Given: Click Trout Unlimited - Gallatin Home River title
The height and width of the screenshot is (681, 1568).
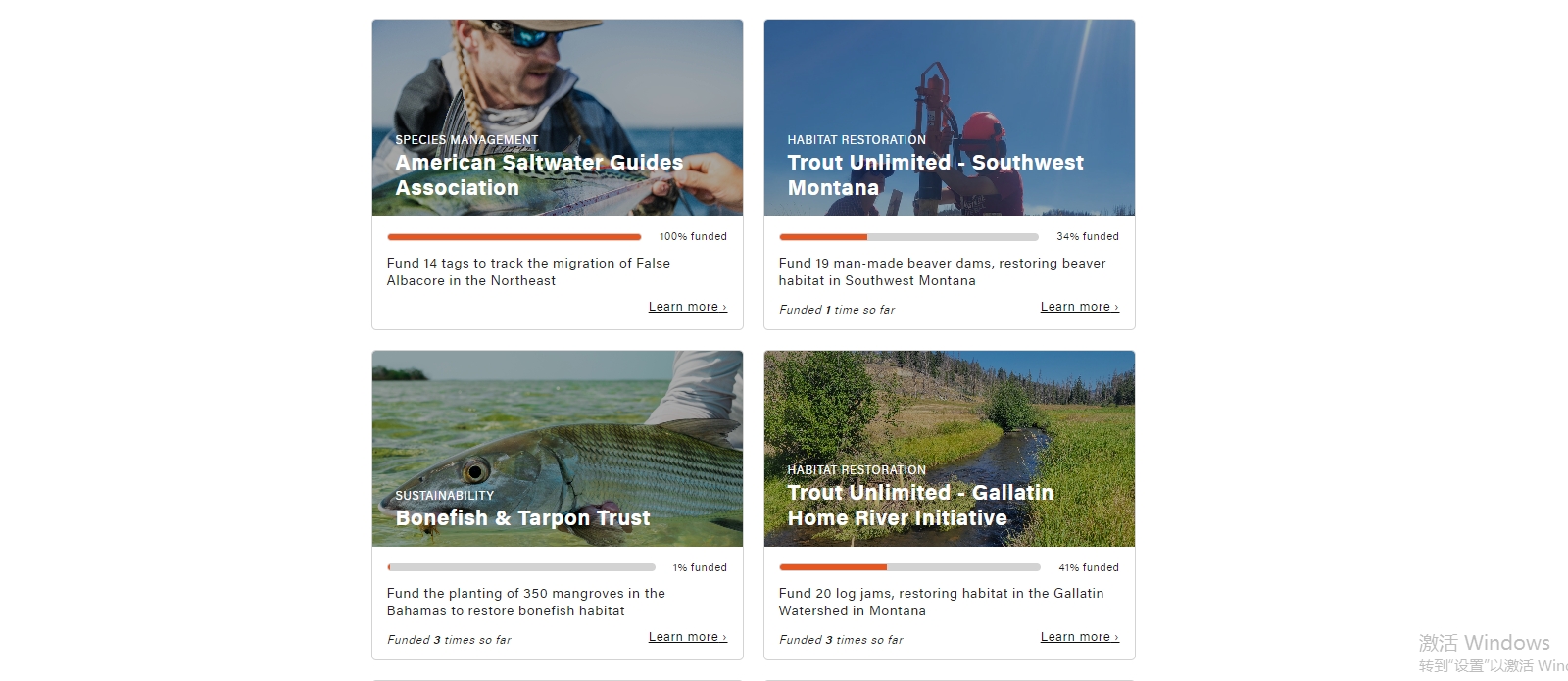Looking at the screenshot, I should click(919, 506).
